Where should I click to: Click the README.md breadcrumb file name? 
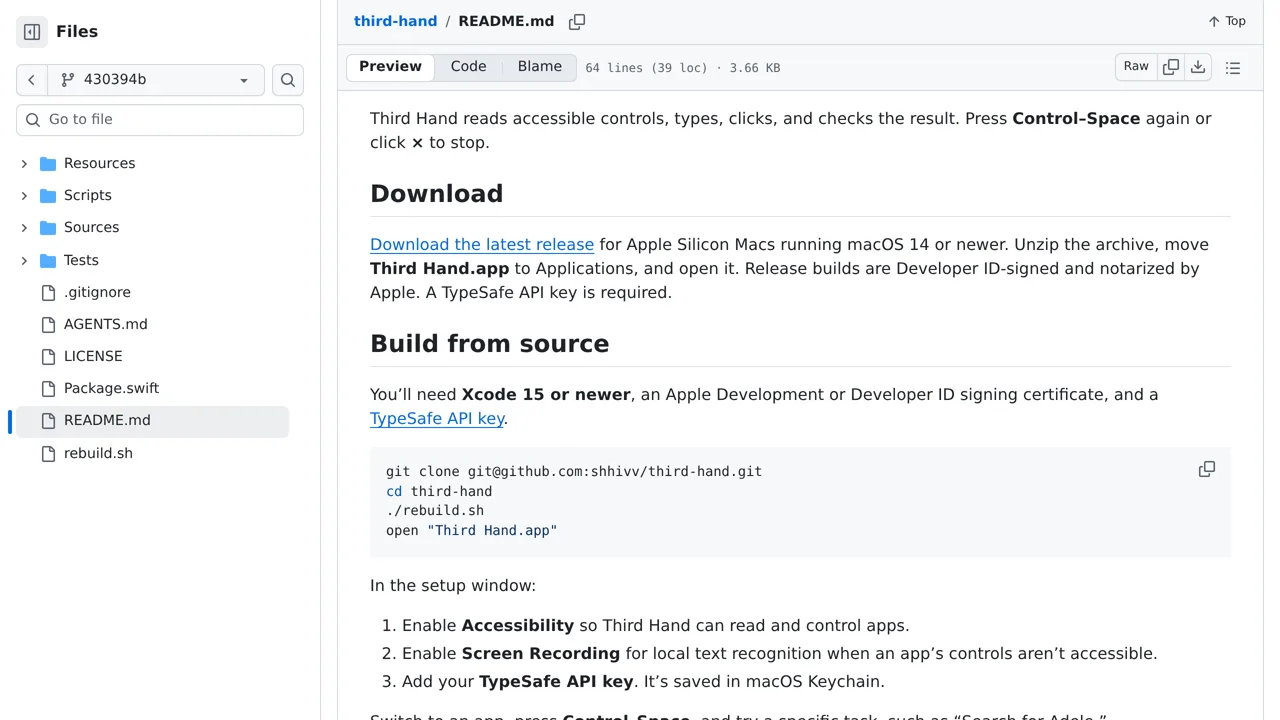click(506, 21)
